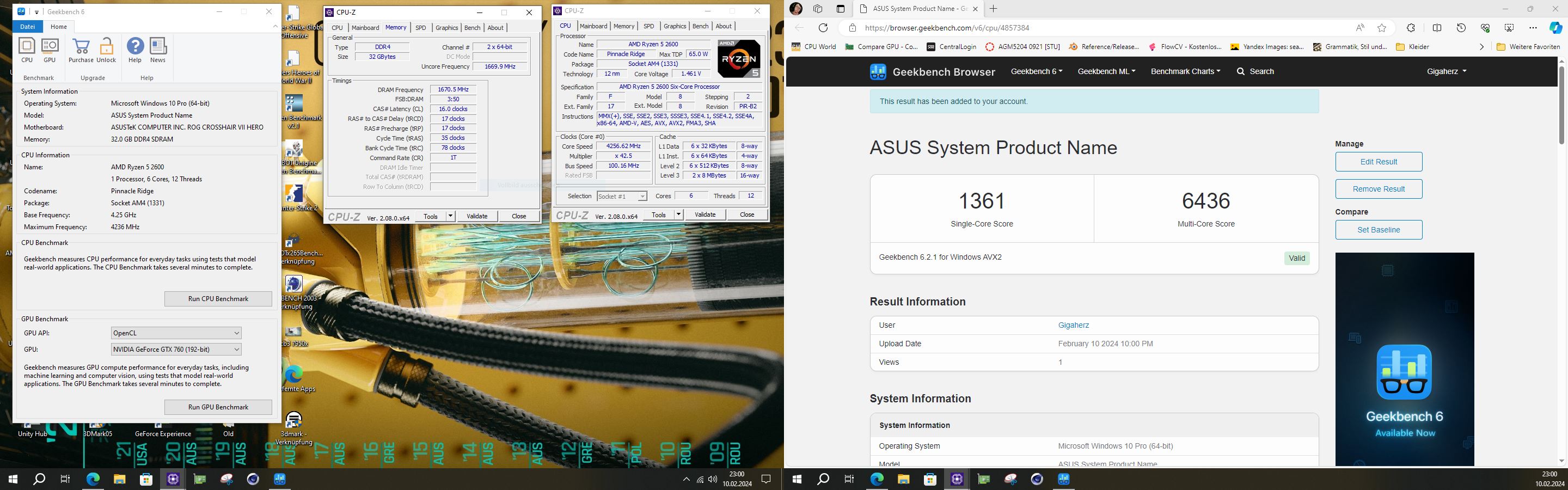This screenshot has height=490, width=1568.
Task: Open Windows Start menu on left taskbar
Action: point(13,479)
